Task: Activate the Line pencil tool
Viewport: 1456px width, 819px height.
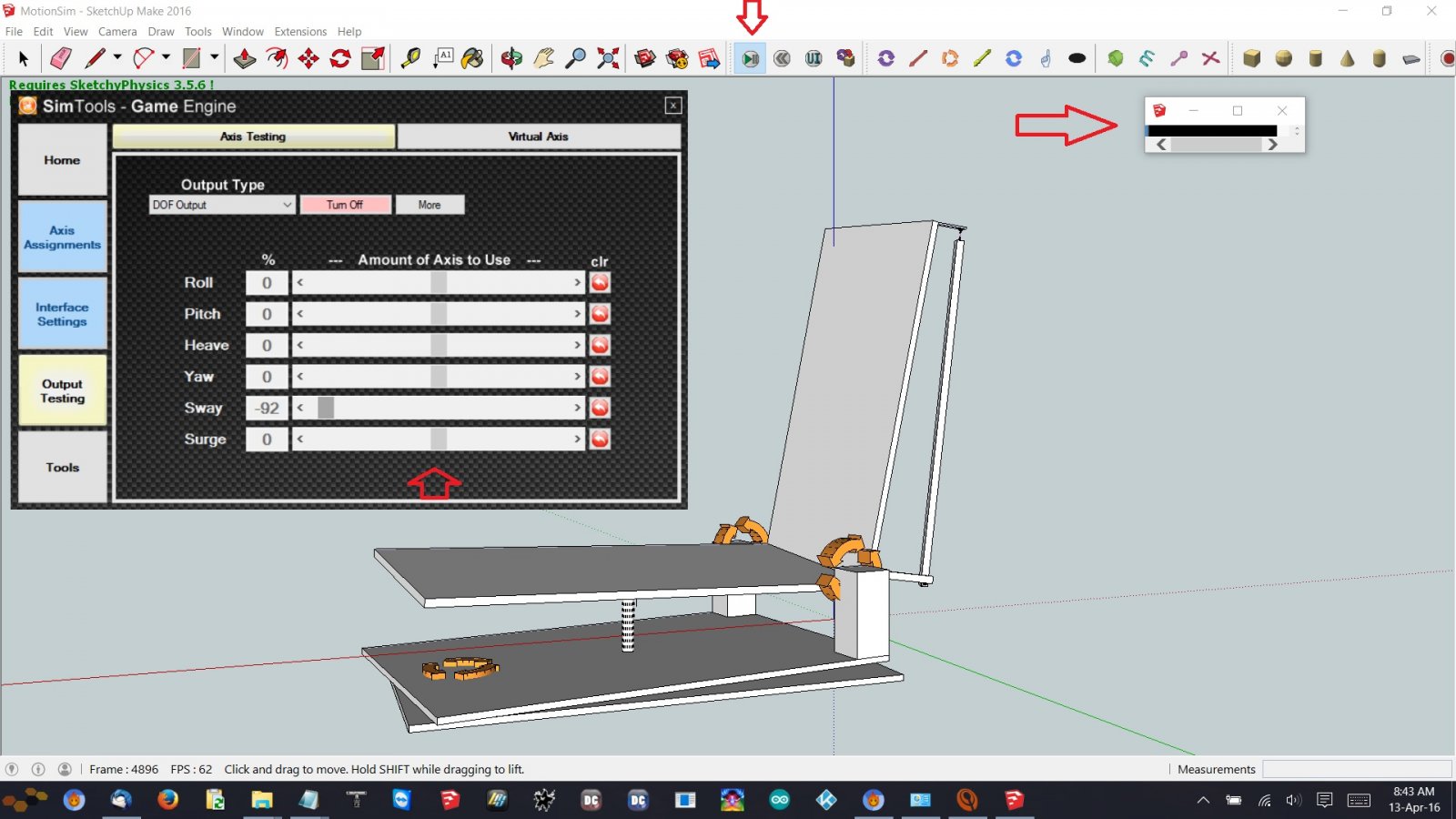Action: click(x=95, y=59)
